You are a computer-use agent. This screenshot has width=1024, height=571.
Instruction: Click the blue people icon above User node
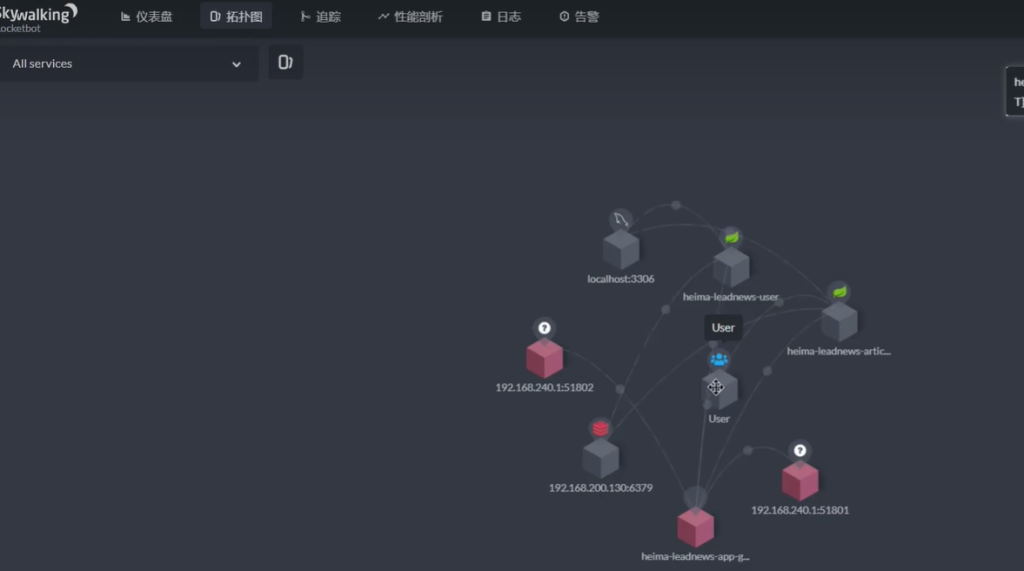719,359
